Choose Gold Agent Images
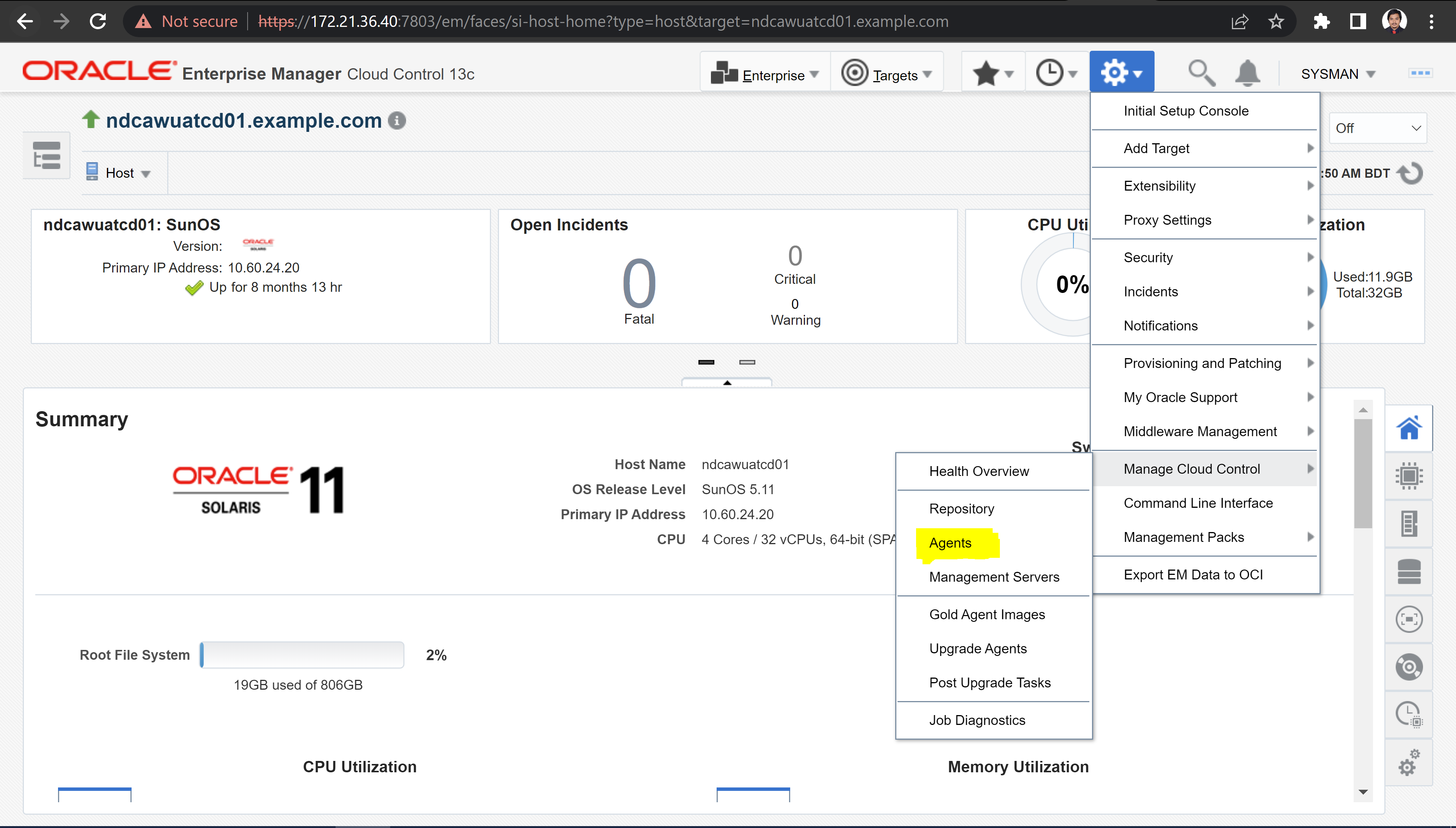This screenshot has width=1456, height=828. coord(993,615)
